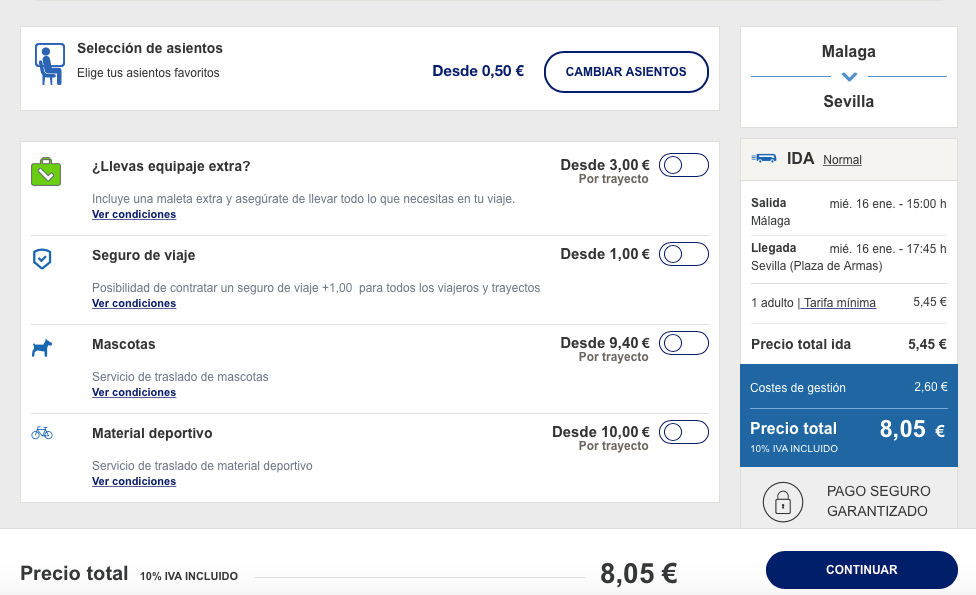Screen dimensions: 976x595
Task: Expand the Malaga–Sevilla route chevron
Action: (849, 77)
